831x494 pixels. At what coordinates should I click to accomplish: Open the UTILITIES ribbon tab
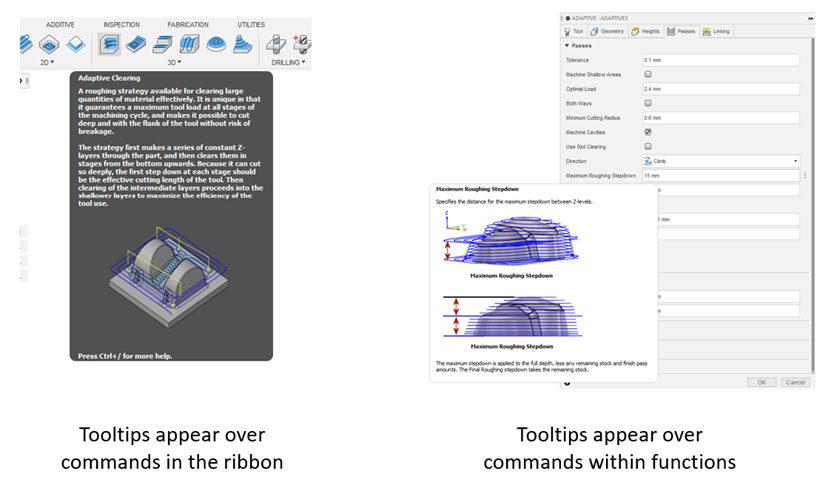pyautogui.click(x=251, y=25)
